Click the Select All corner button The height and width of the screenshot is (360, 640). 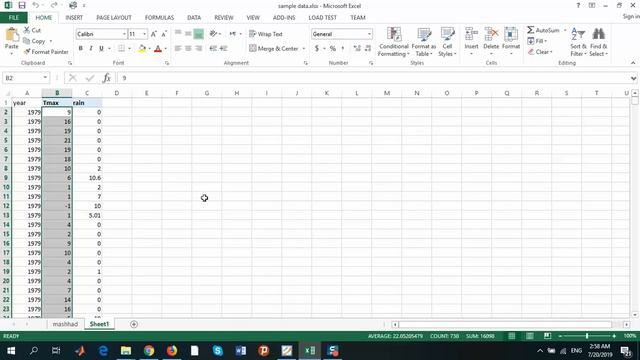(x=6, y=93)
